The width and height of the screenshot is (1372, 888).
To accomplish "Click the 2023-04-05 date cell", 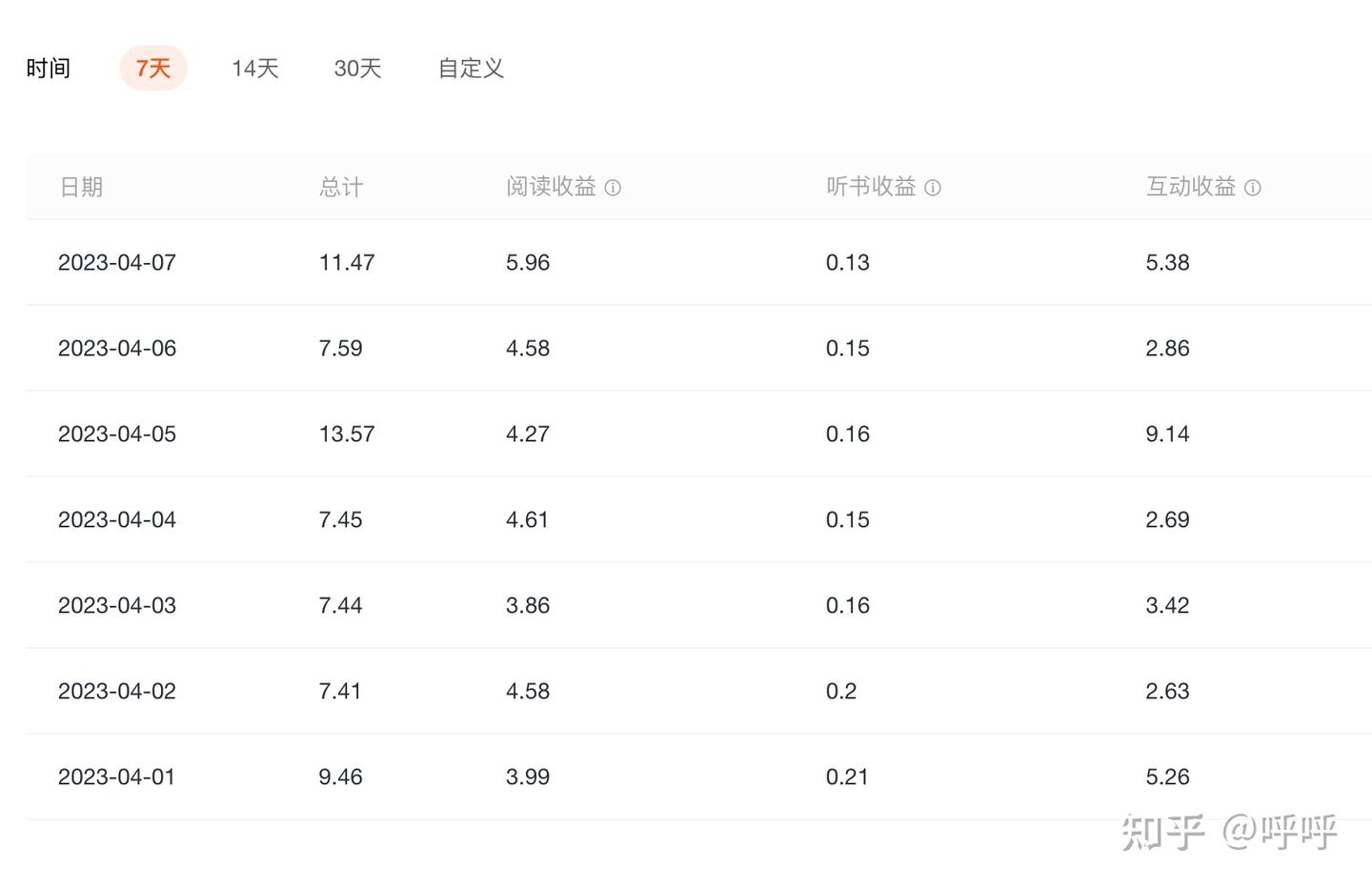I will (117, 434).
